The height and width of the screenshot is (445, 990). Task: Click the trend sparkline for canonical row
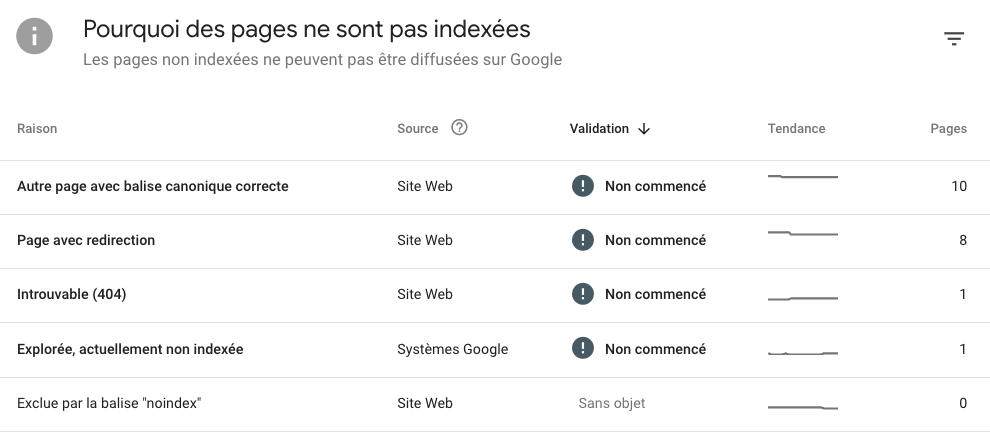click(802, 177)
